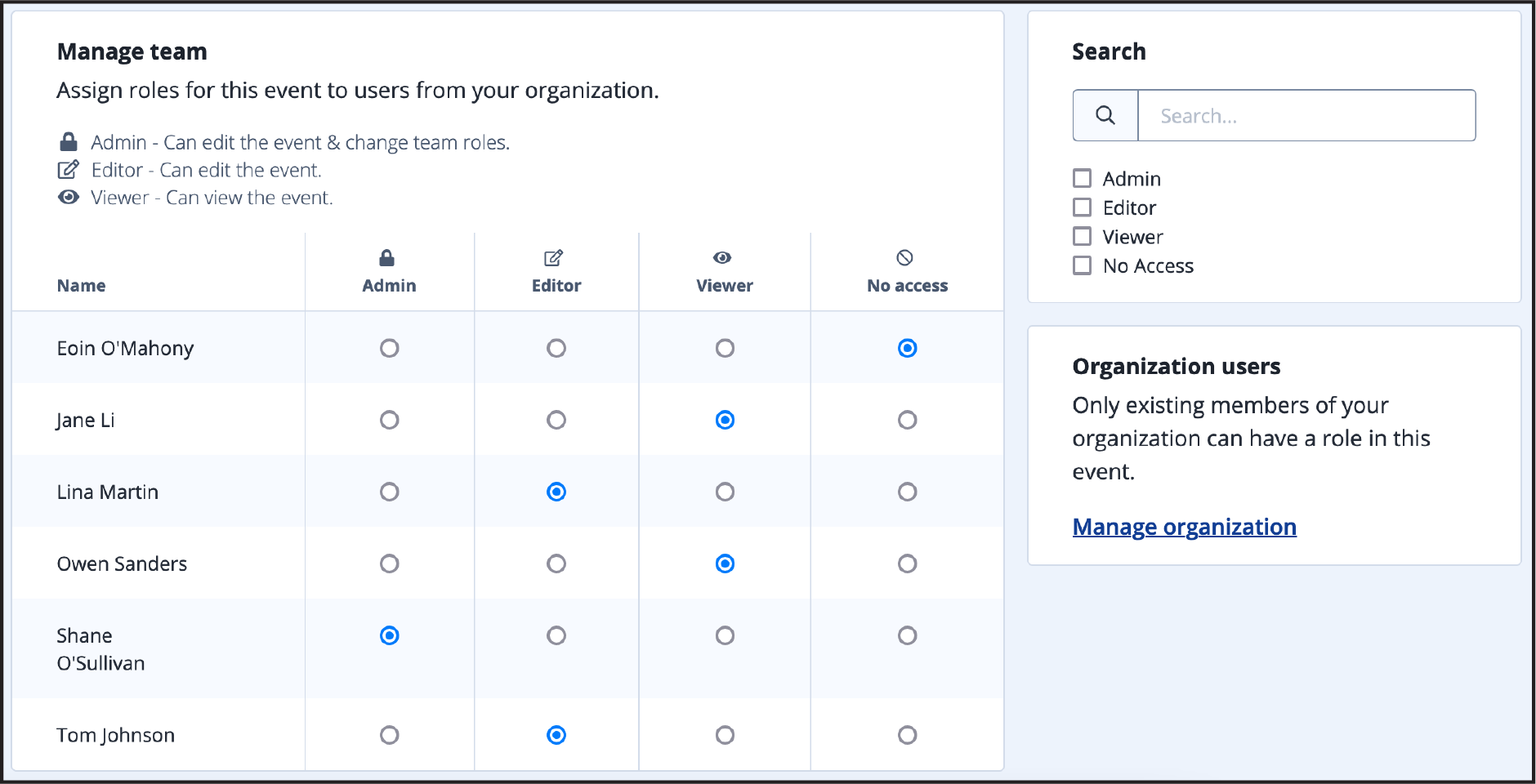The image size is (1536, 784).
Task: Select Admin radio for Shane O'Sullivan
Action: click(390, 635)
